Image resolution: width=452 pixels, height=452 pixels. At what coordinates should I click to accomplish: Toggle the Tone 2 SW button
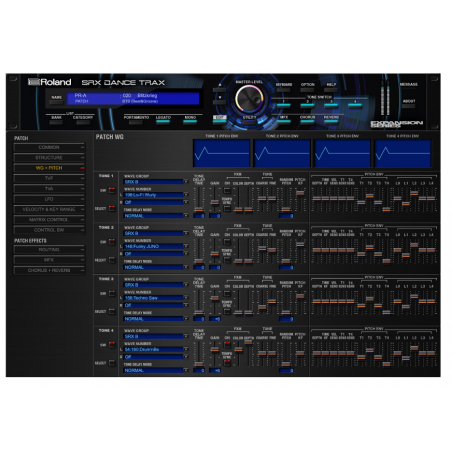[x=112, y=242]
